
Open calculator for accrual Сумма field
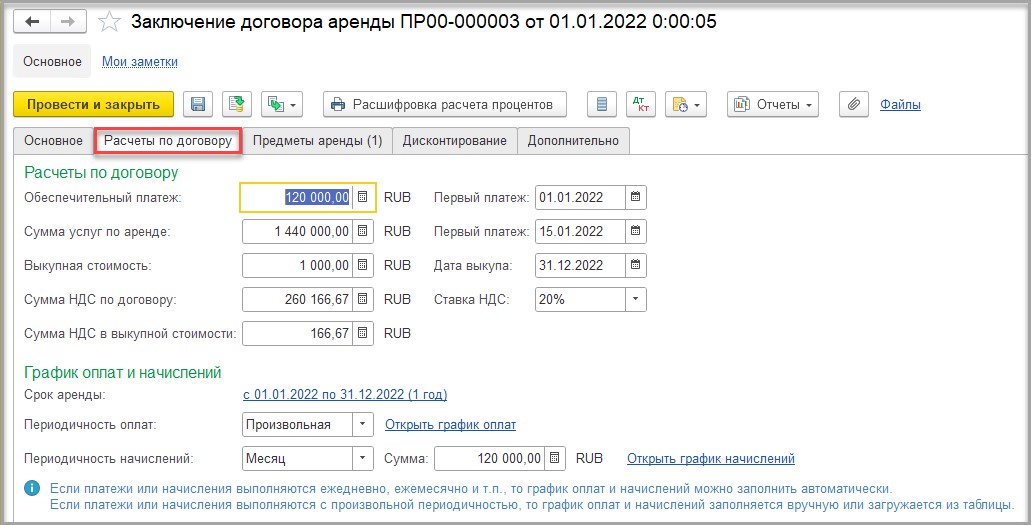pos(555,459)
